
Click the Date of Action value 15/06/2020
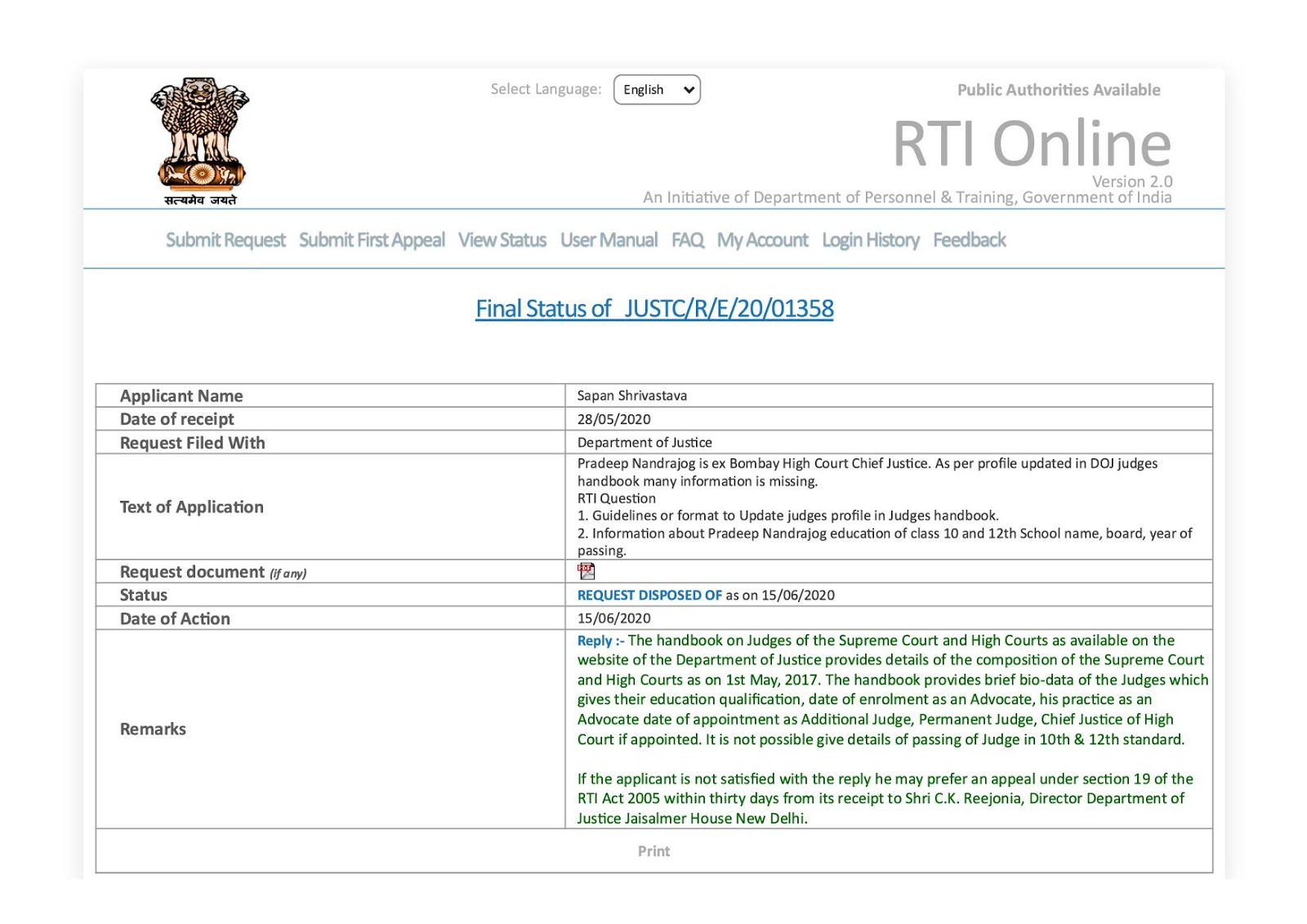[614, 618]
